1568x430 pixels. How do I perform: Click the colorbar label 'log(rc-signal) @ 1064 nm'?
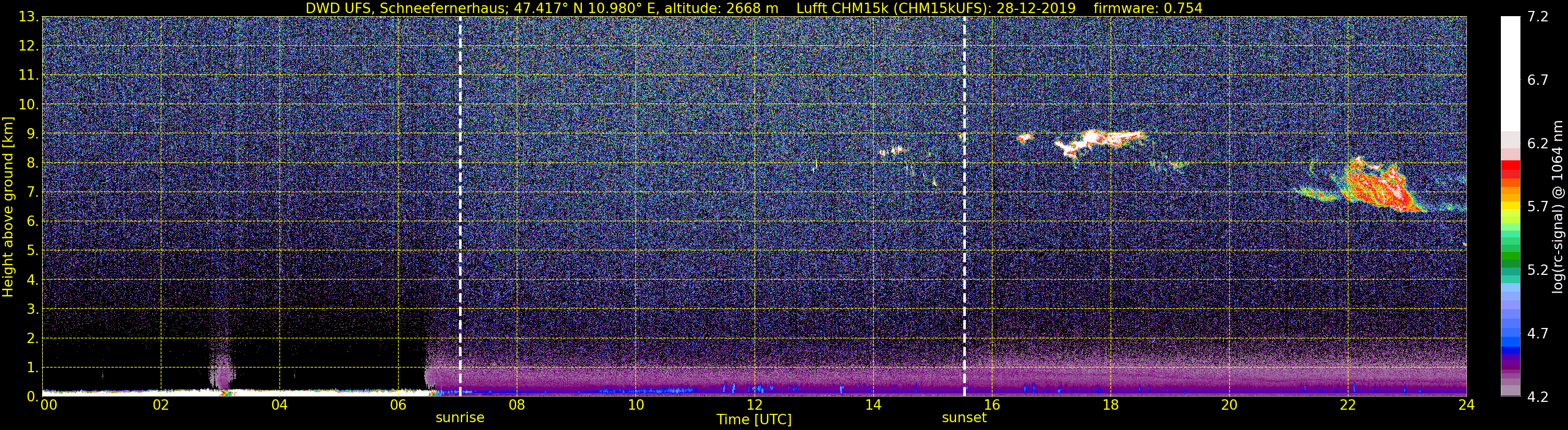tap(1558, 207)
